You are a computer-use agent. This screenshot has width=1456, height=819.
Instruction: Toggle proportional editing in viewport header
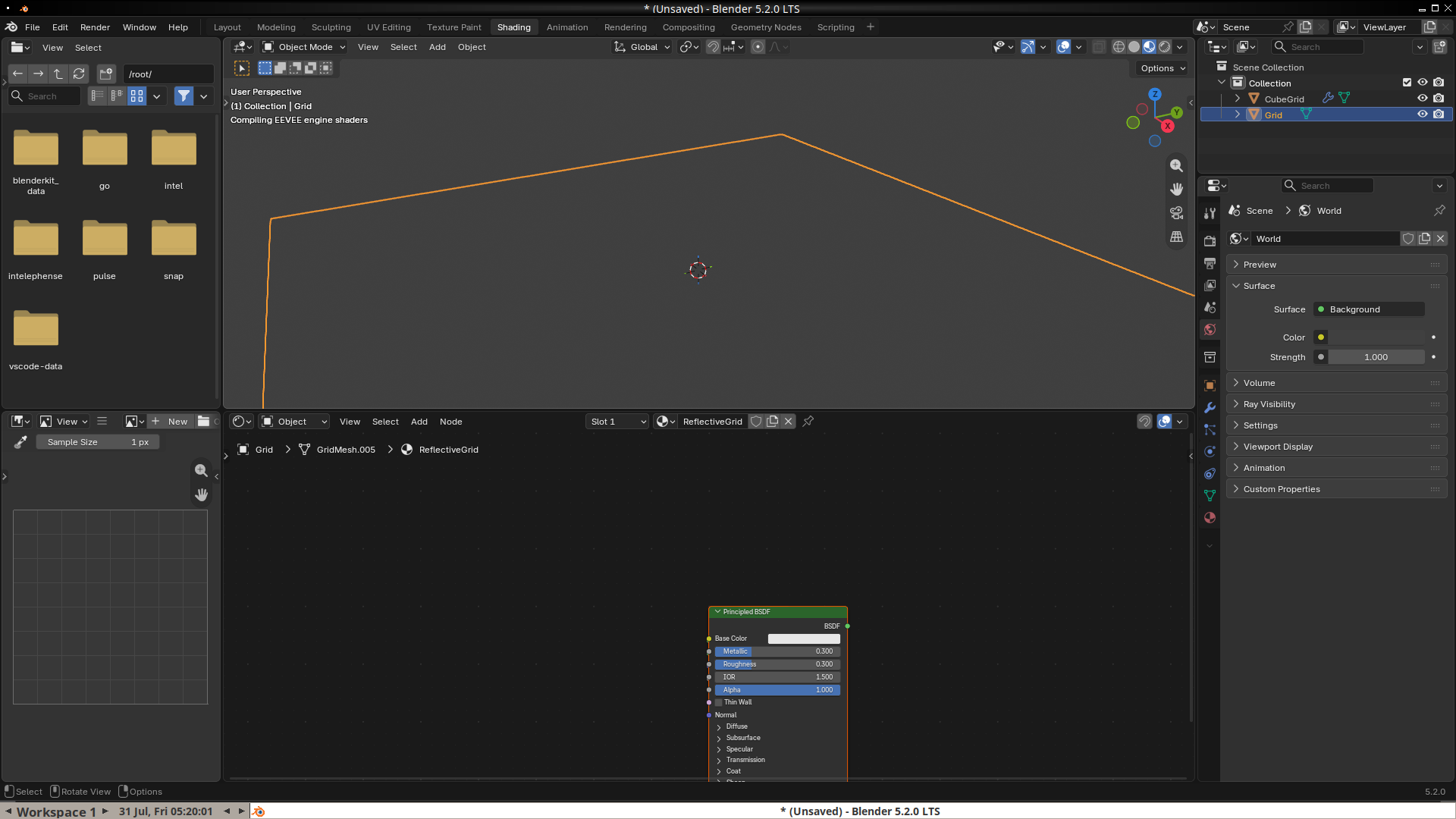[x=758, y=47]
